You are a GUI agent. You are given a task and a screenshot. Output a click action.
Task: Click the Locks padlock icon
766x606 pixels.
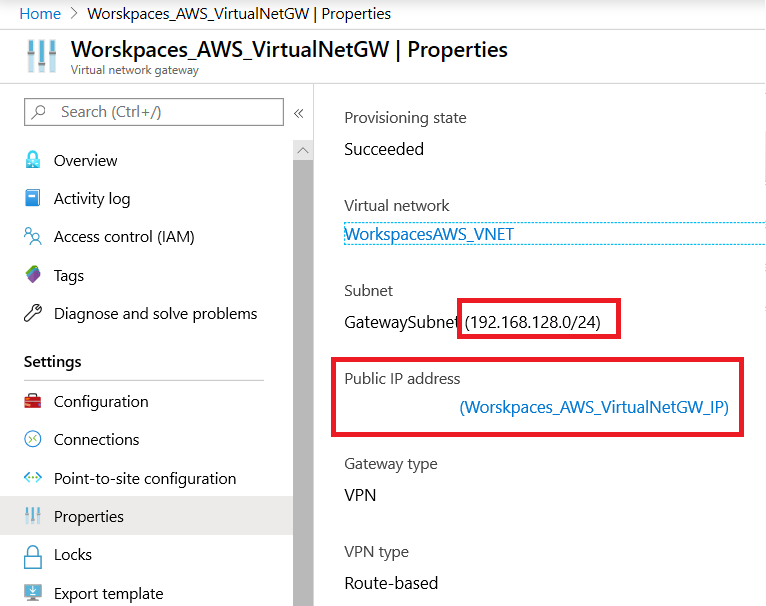click(x=33, y=557)
